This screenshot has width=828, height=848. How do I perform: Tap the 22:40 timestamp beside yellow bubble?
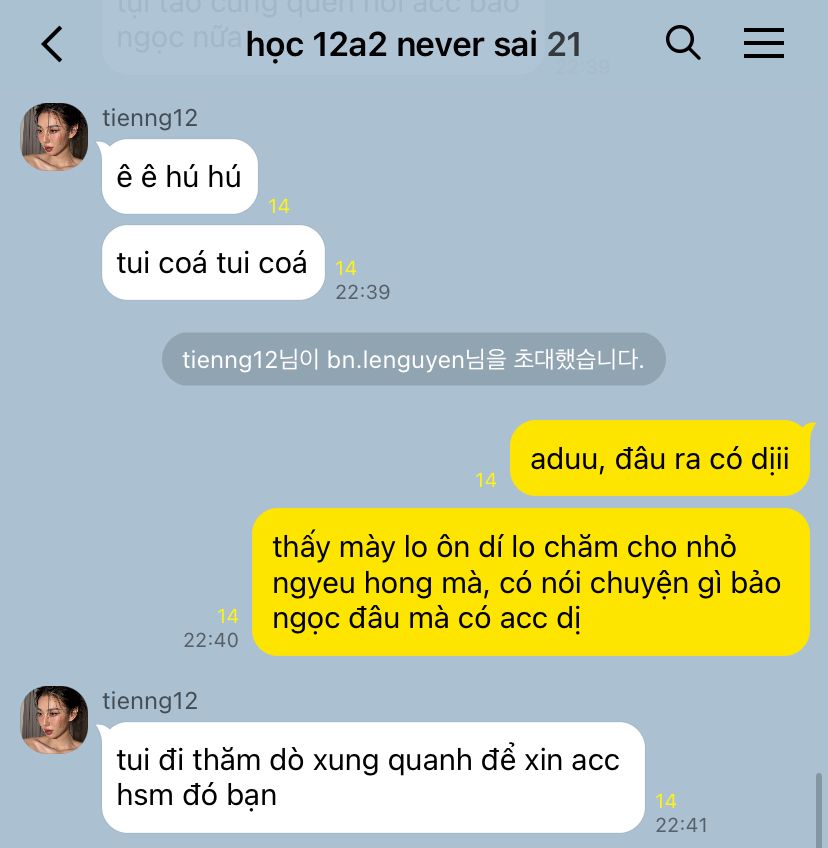coord(211,640)
